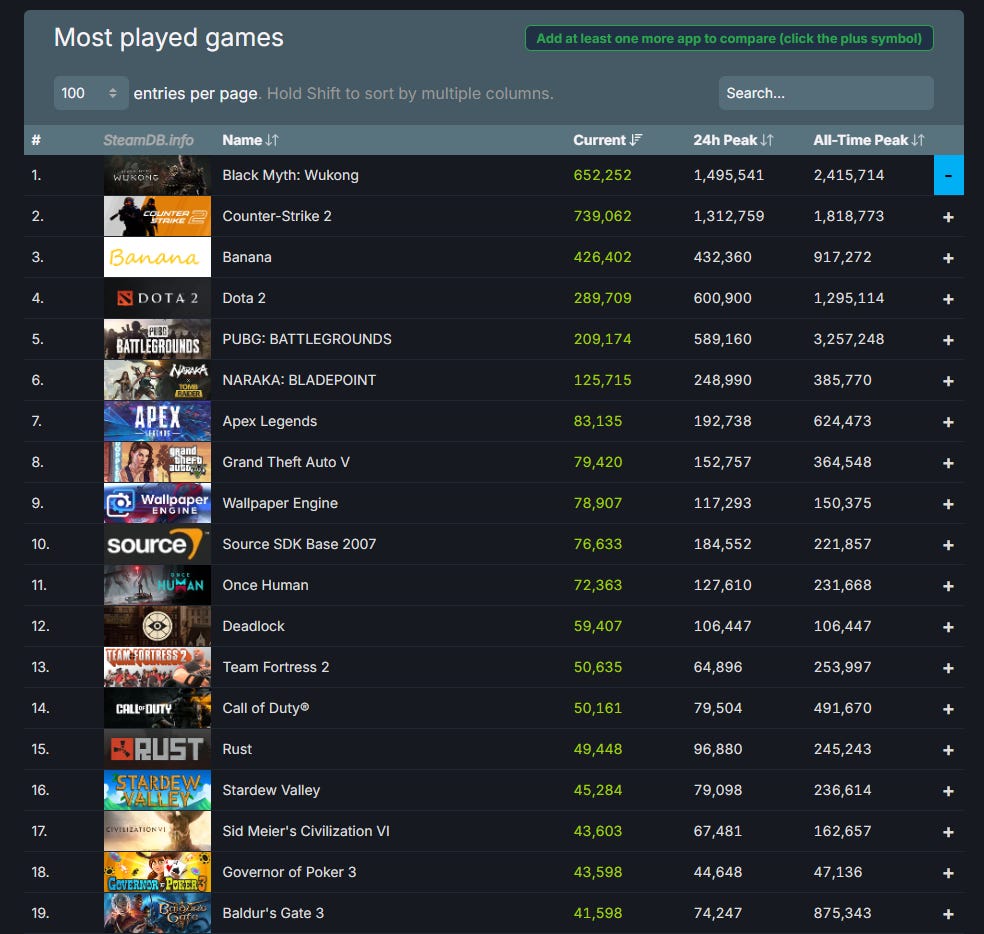The height and width of the screenshot is (934, 984).
Task: Click the # rank column header
Action: pyautogui.click(x=36, y=140)
